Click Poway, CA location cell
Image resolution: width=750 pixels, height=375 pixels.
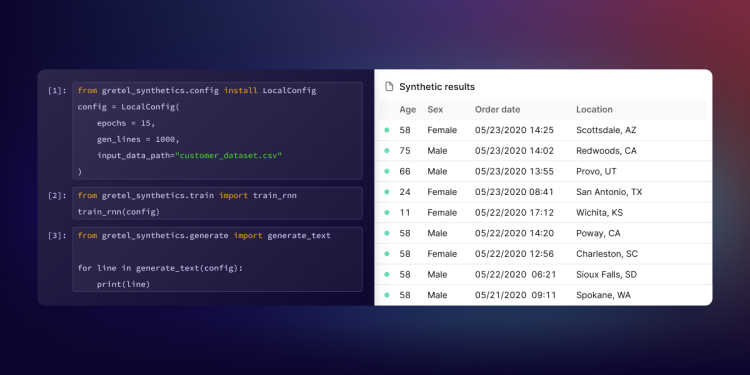click(598, 233)
